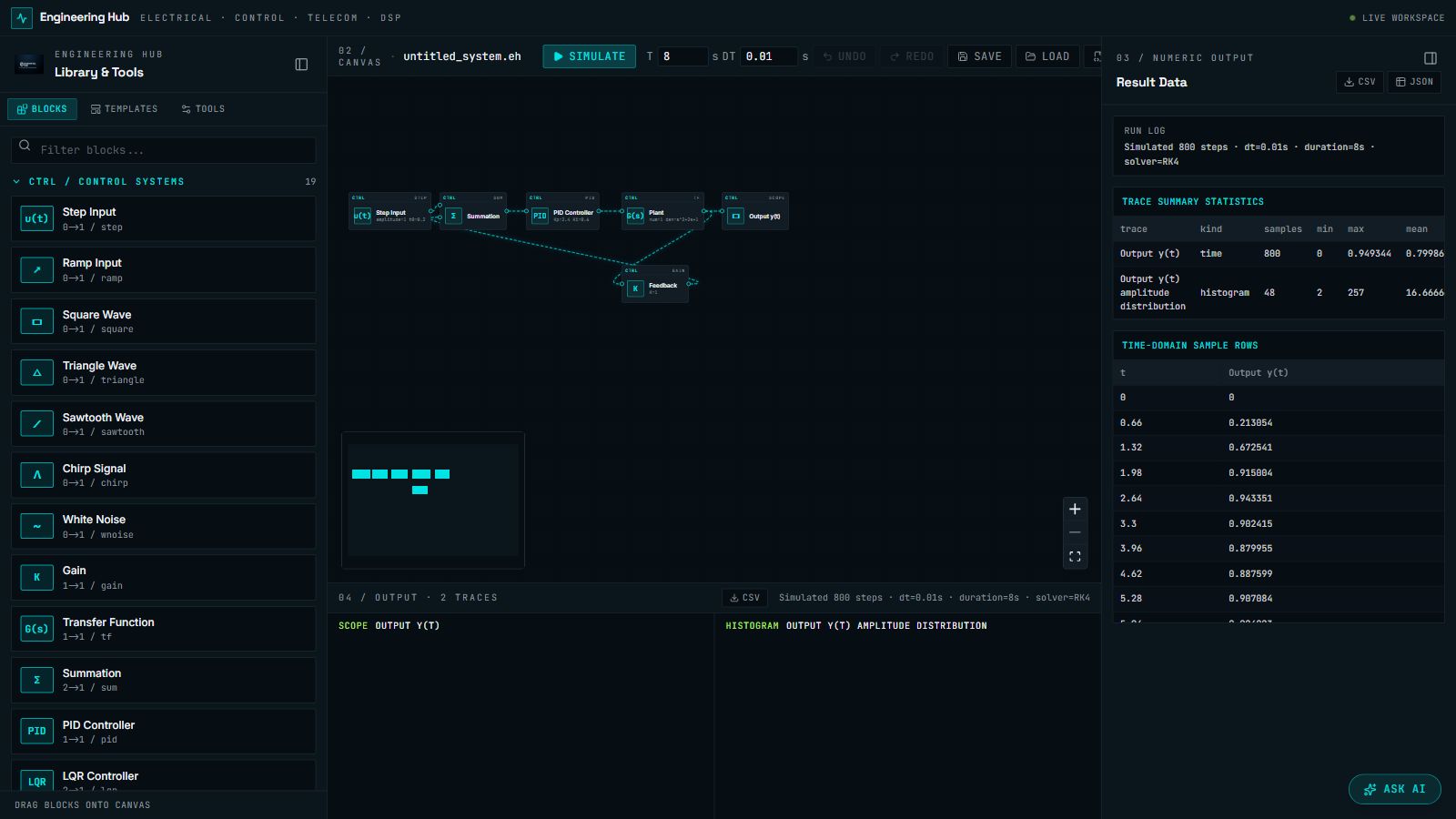Image resolution: width=1456 pixels, height=819 pixels.
Task: Select the Sawtooth Wave block icon
Action: click(36, 424)
